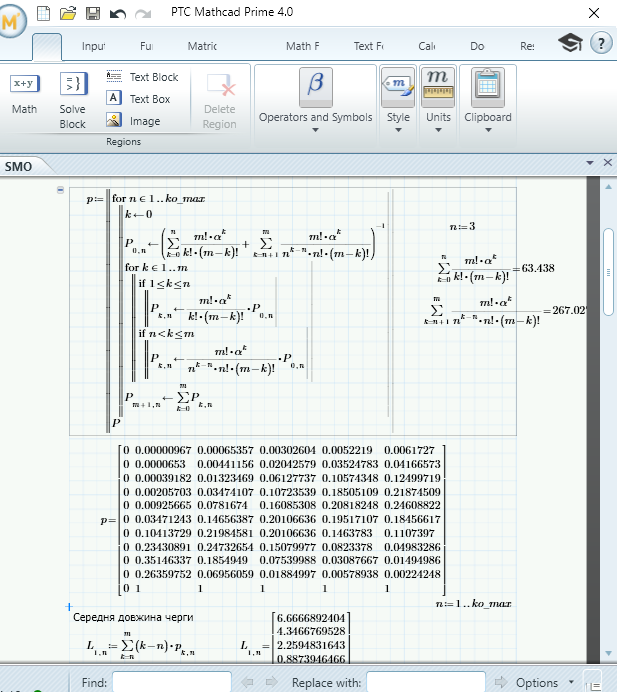This screenshot has width=618, height=692.
Task: Expand the Operators and Symbols dropdown
Action: pos(315,117)
